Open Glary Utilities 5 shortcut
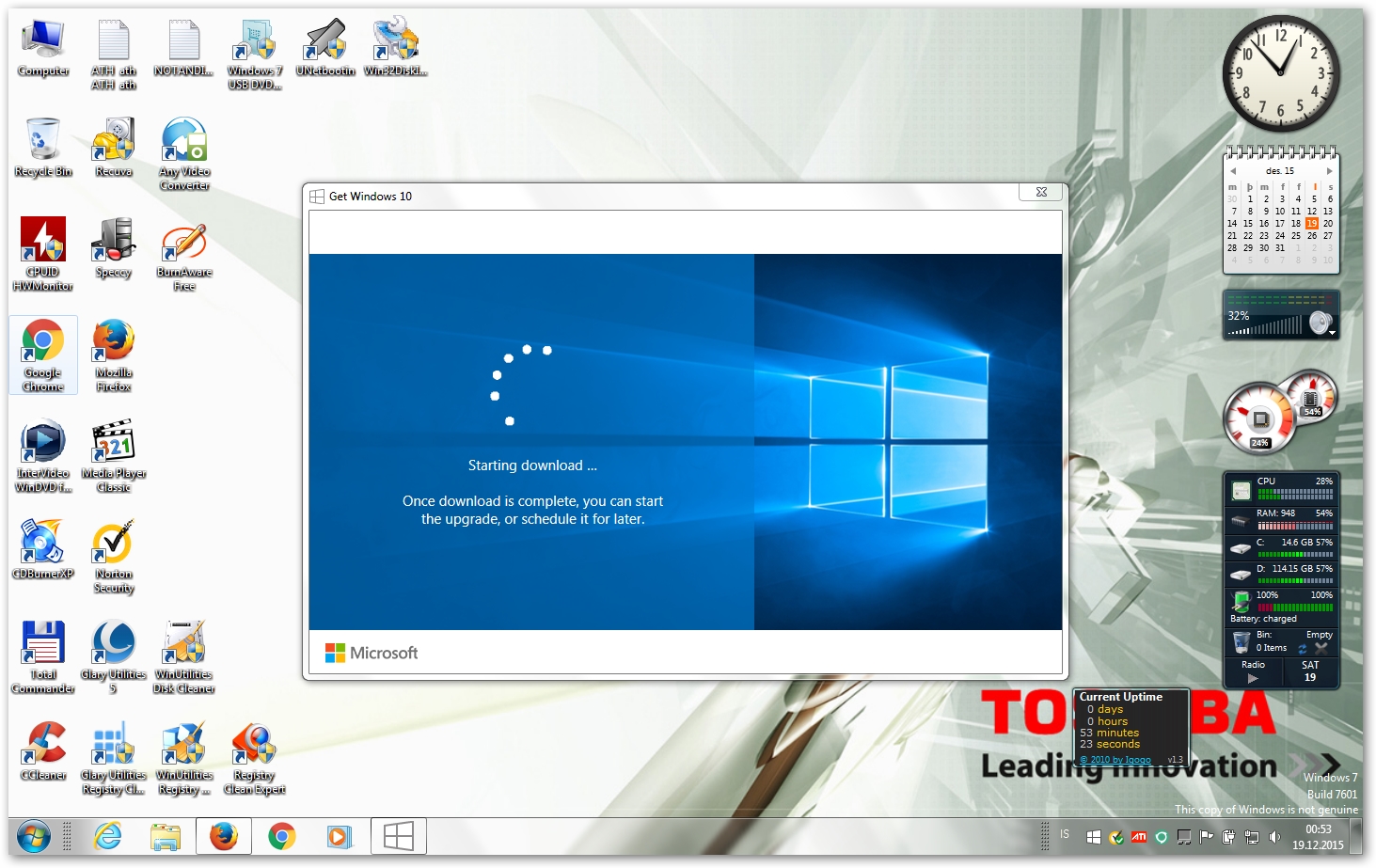Image resolution: width=1376 pixels, height=868 pixels. (114, 657)
